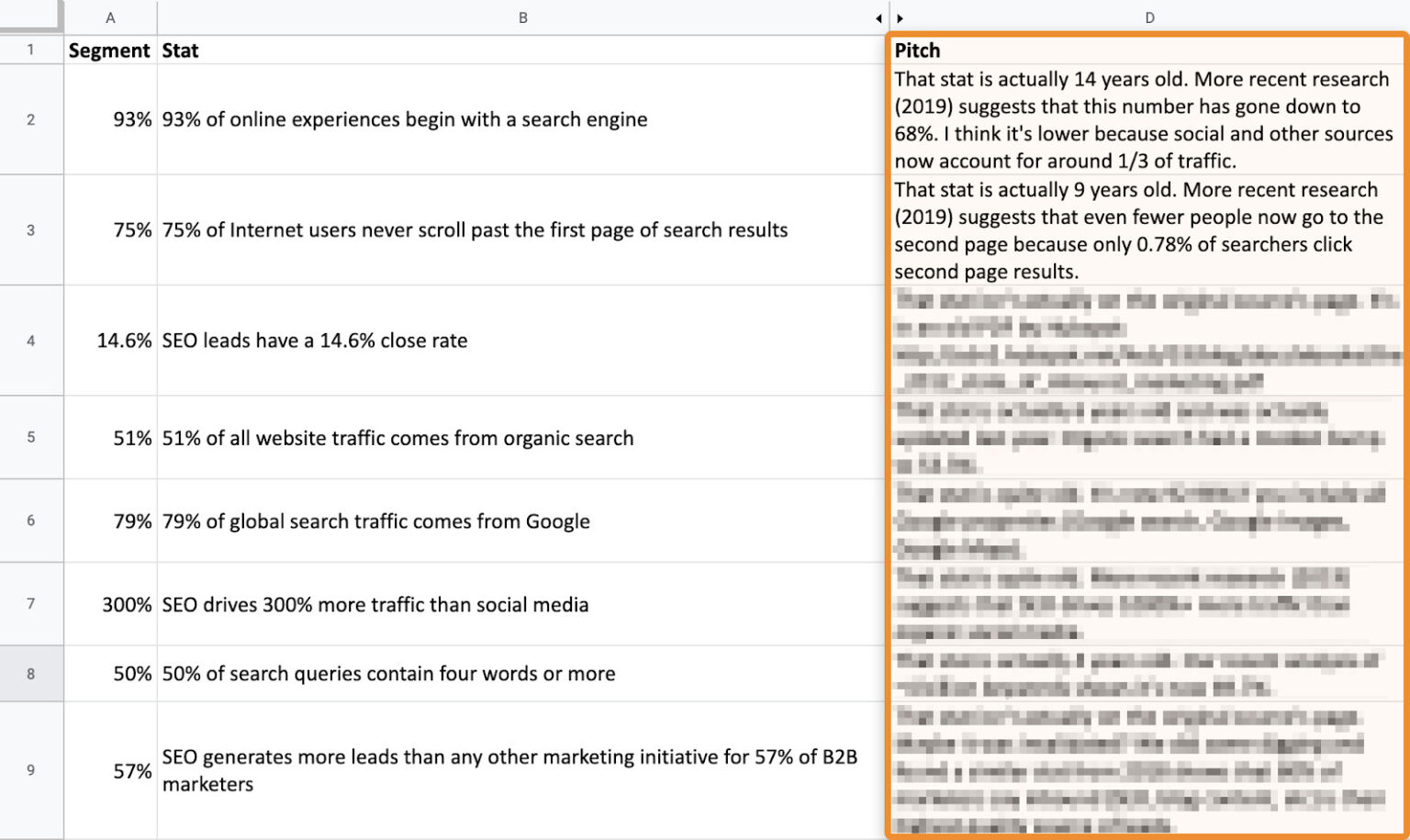
Task: Click the Stat header cell
Action: [180, 50]
